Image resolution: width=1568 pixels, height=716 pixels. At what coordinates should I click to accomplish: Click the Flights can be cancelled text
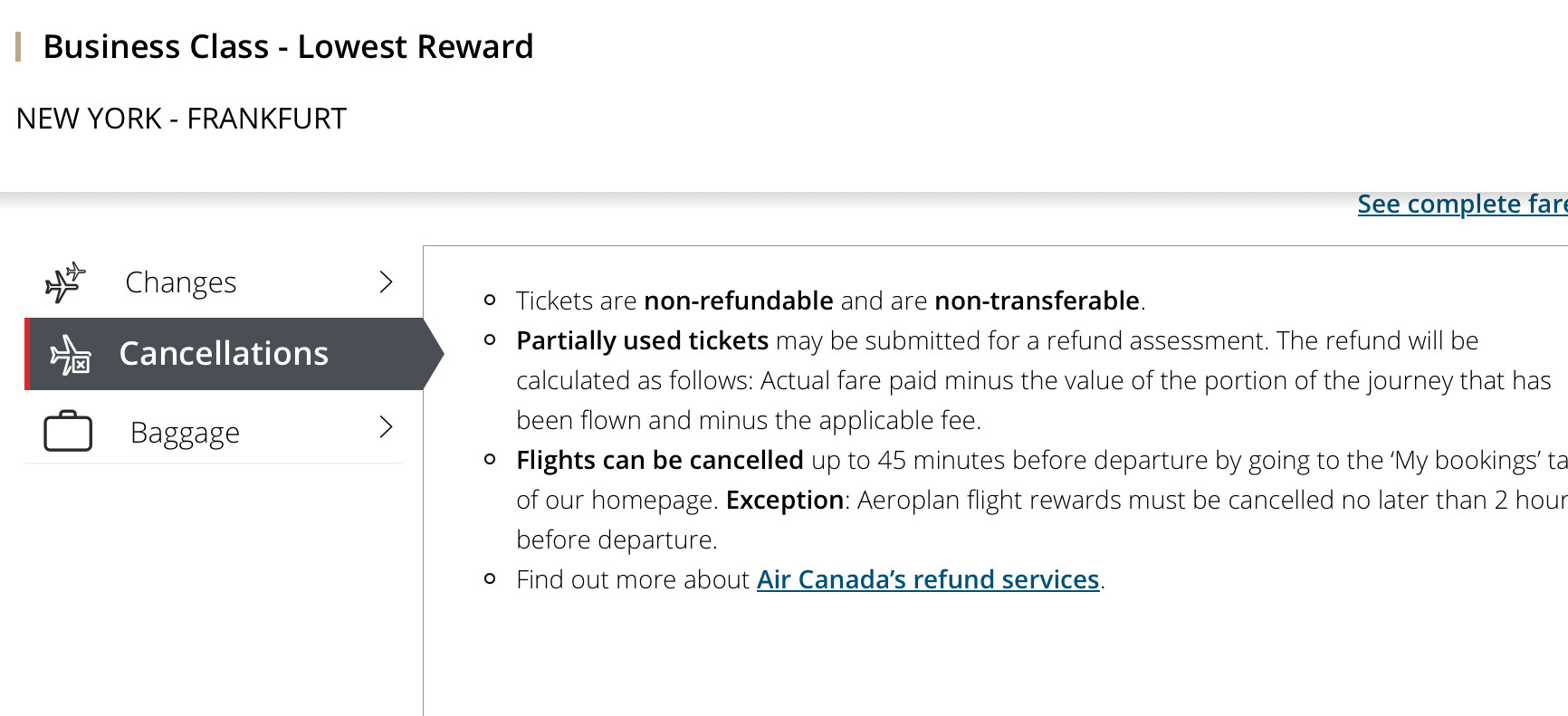pos(659,460)
